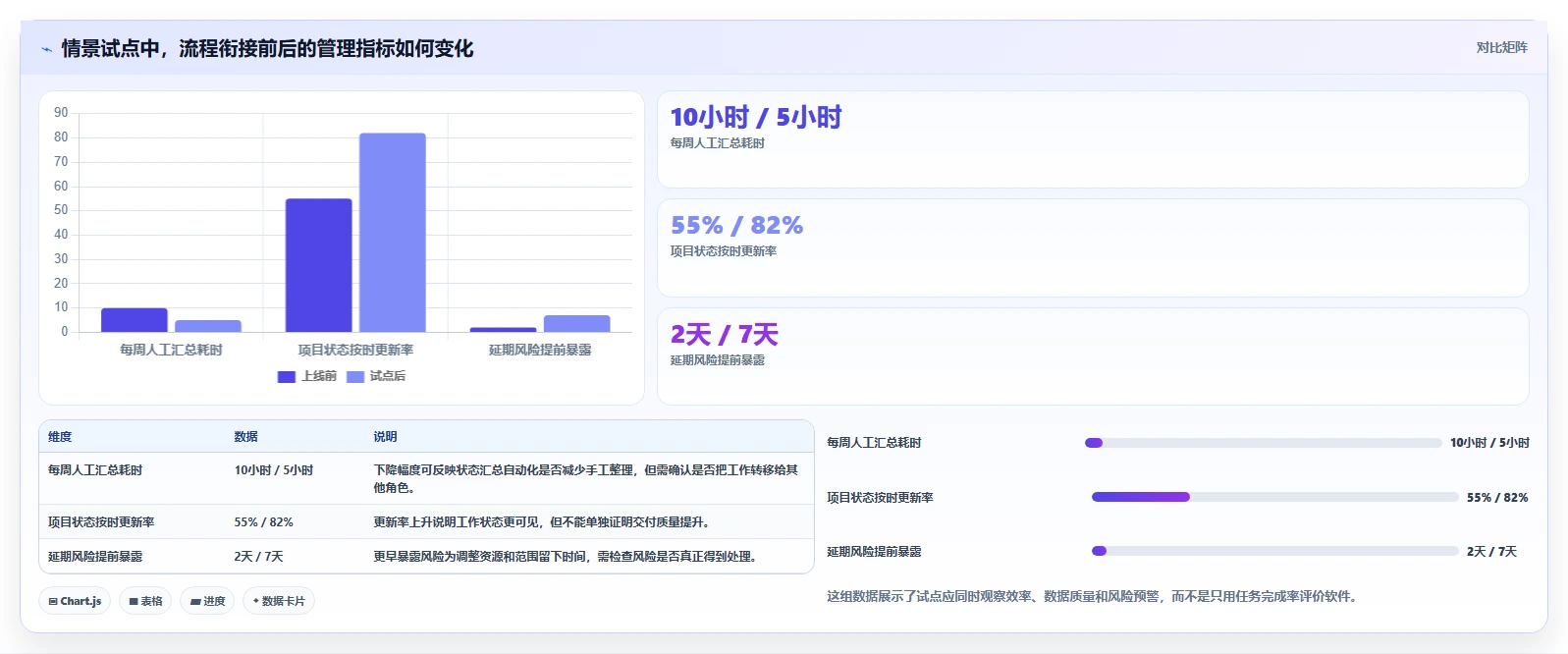The height and width of the screenshot is (654, 1568).
Task: Click the 试点后 bar for 延期风险提前暴露
Action: coord(577,324)
